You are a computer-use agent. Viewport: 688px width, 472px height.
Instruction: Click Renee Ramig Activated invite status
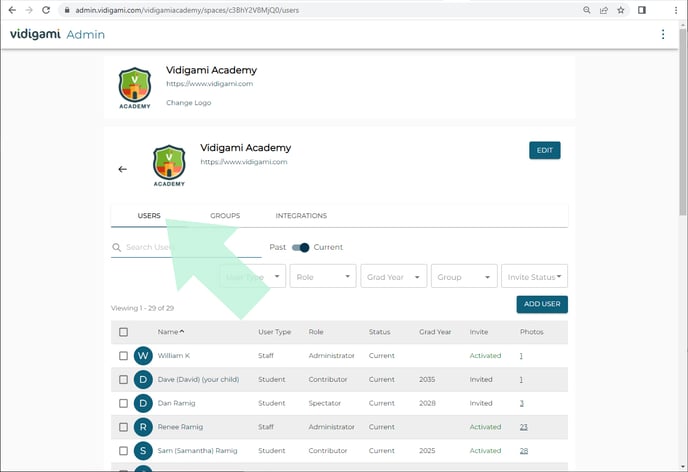(x=485, y=426)
